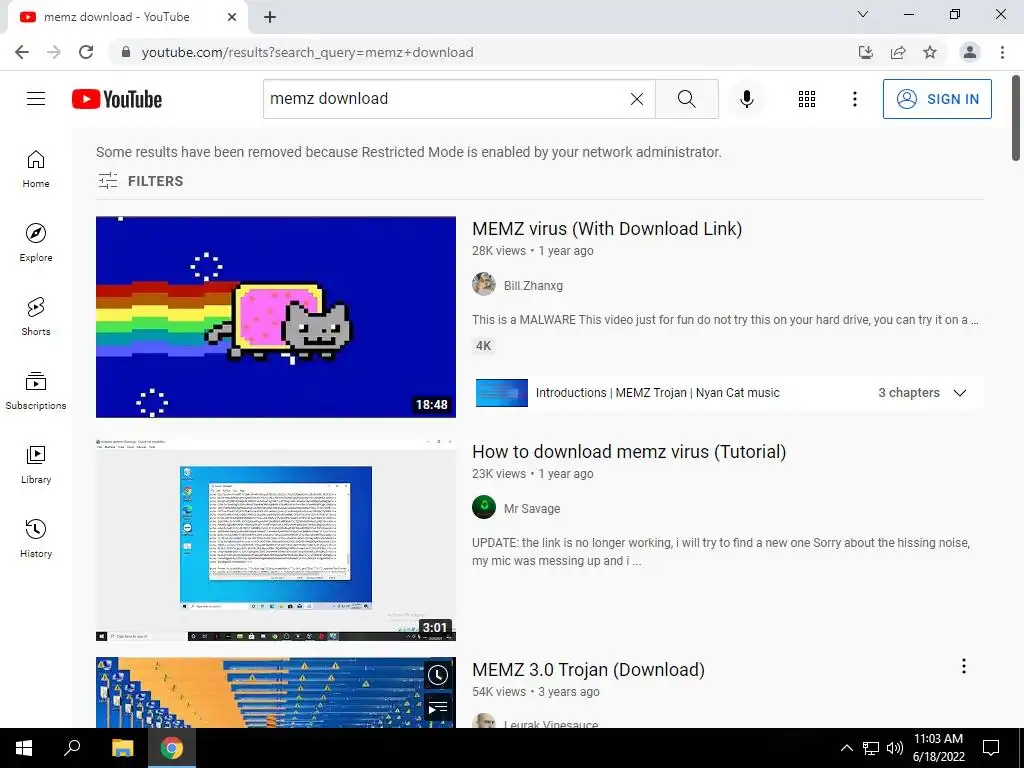The image size is (1024, 768).
Task: Click title How to download memz virus (Tutorial)
Action: (629, 451)
